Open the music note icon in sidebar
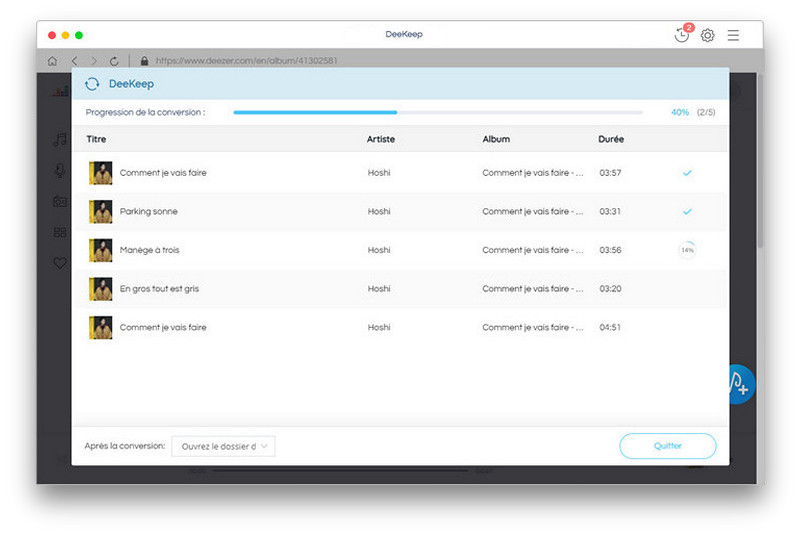Image resolution: width=800 pixels, height=536 pixels. point(60,139)
